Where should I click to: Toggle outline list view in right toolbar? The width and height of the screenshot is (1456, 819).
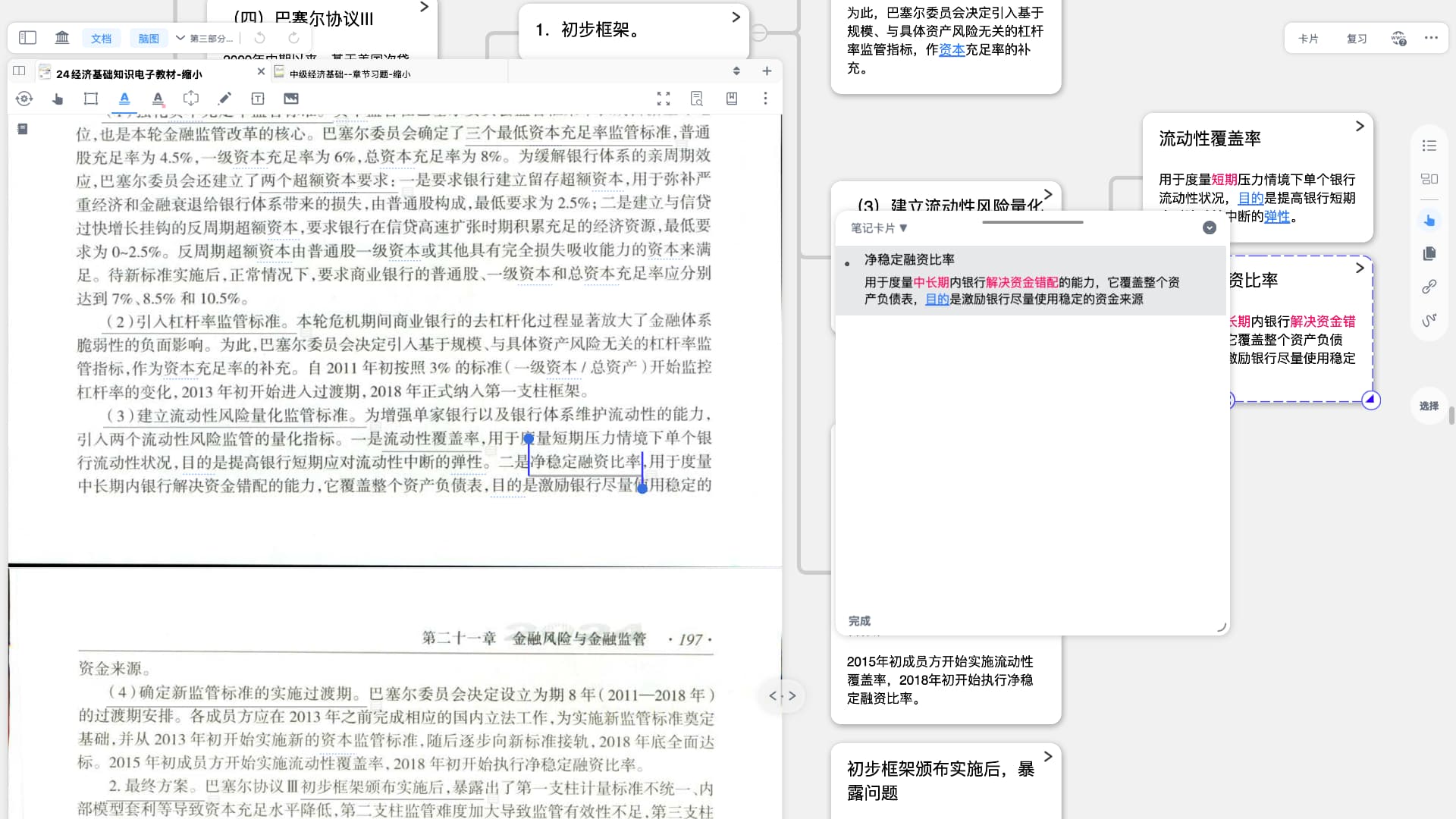coord(1429,146)
